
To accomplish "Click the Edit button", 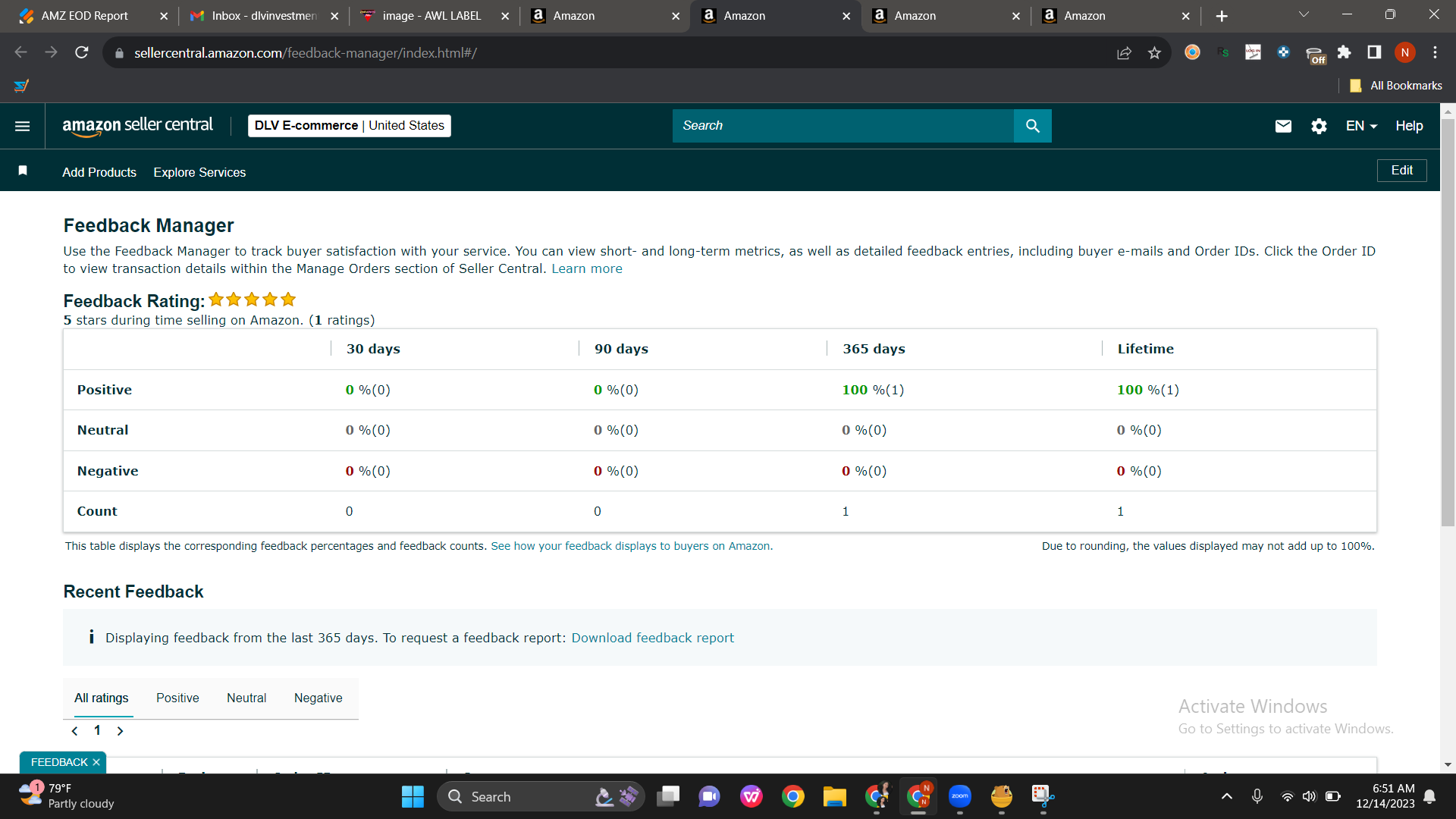I will click(x=1401, y=171).
